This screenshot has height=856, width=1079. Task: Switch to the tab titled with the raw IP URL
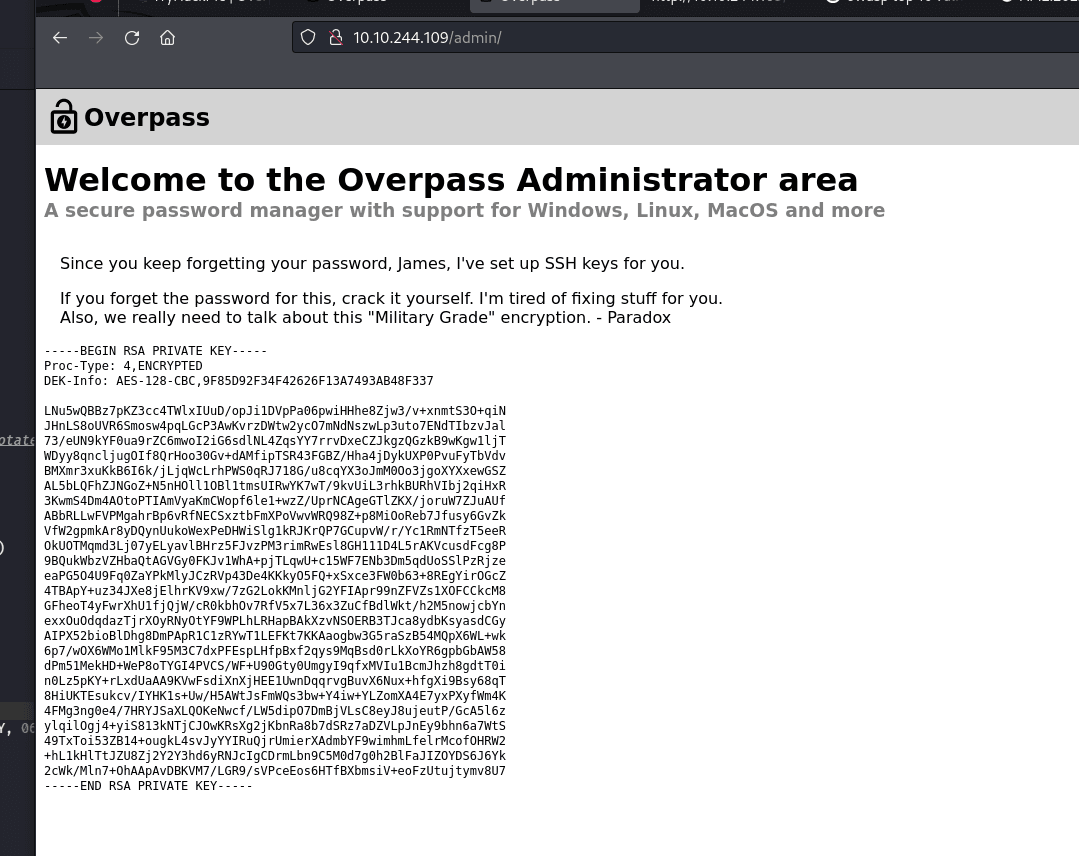pyautogui.click(x=718, y=3)
